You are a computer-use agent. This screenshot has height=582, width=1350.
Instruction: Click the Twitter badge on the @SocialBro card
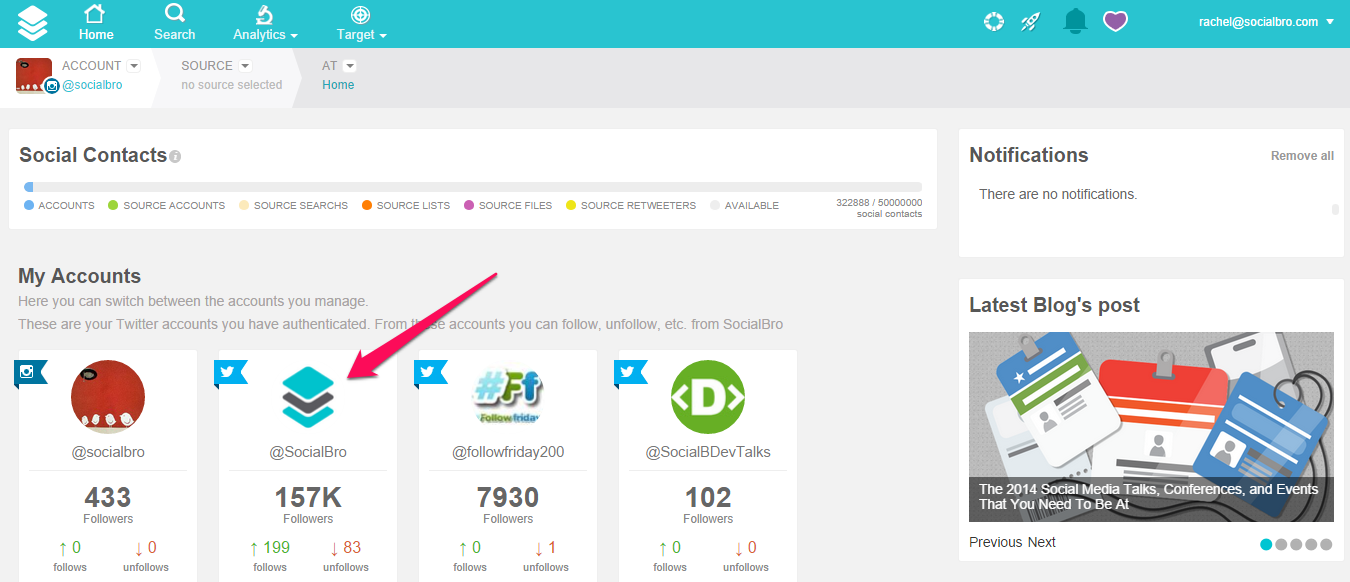point(230,373)
